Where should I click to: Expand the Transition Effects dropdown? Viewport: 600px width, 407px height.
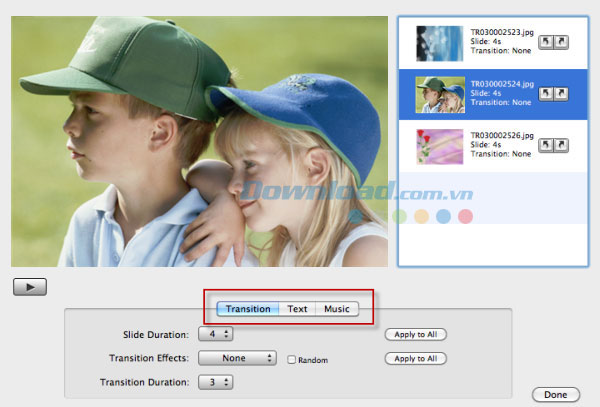238,358
